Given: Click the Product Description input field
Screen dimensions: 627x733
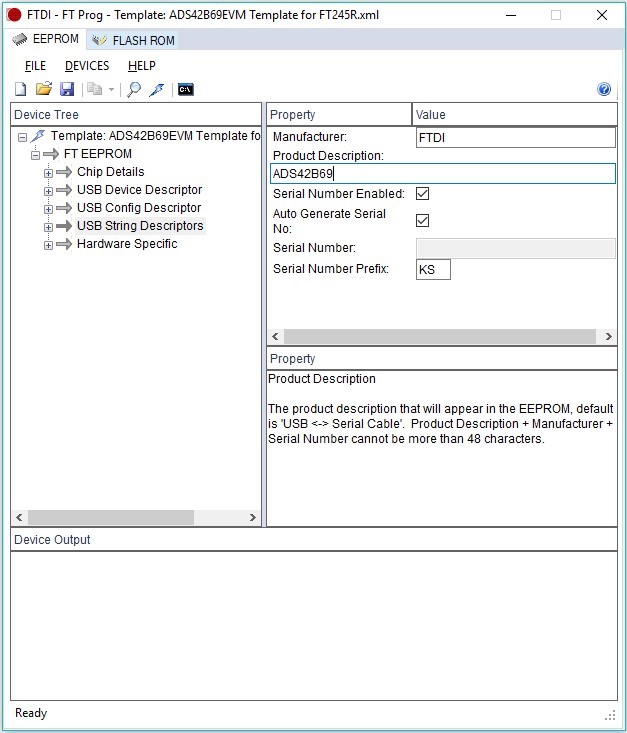Looking at the screenshot, I should click(x=443, y=173).
